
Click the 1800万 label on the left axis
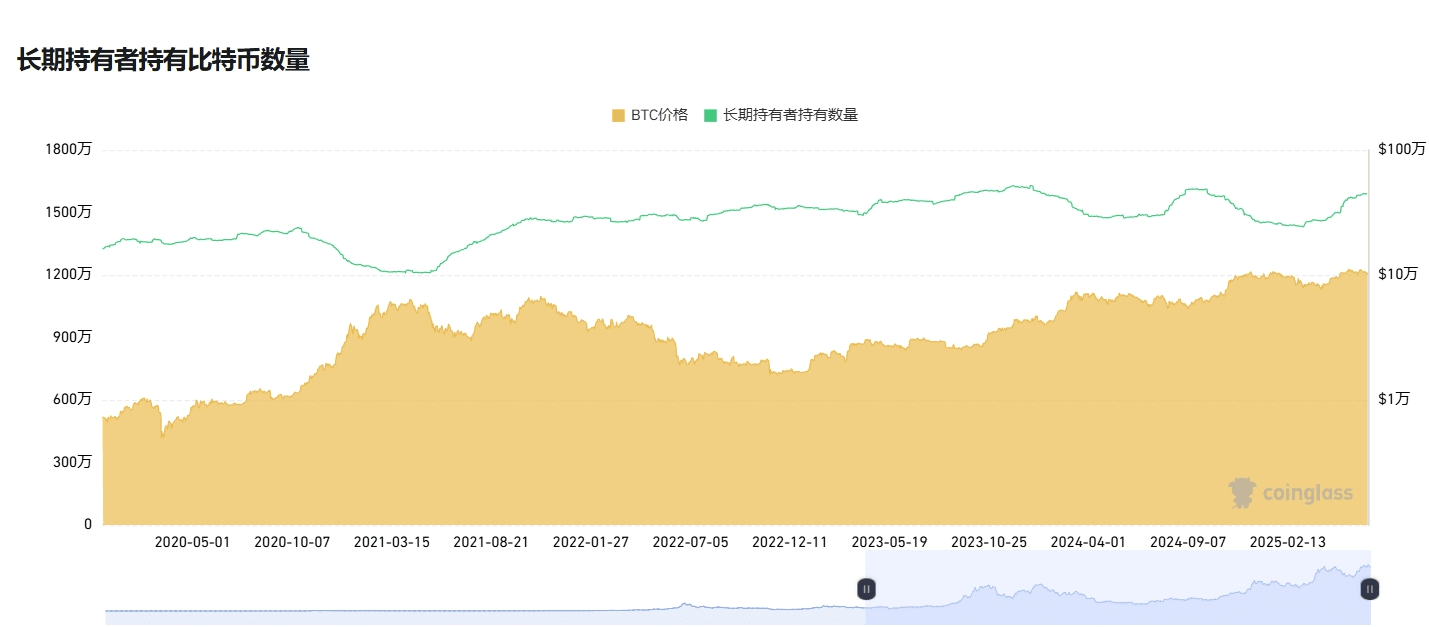[x=68, y=149]
